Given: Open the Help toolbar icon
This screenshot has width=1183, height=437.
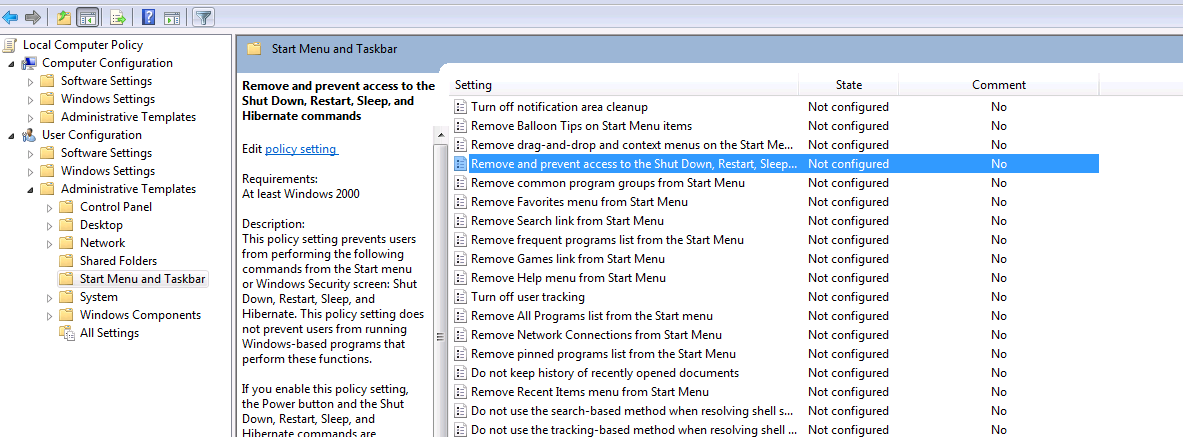Looking at the screenshot, I should point(149,17).
